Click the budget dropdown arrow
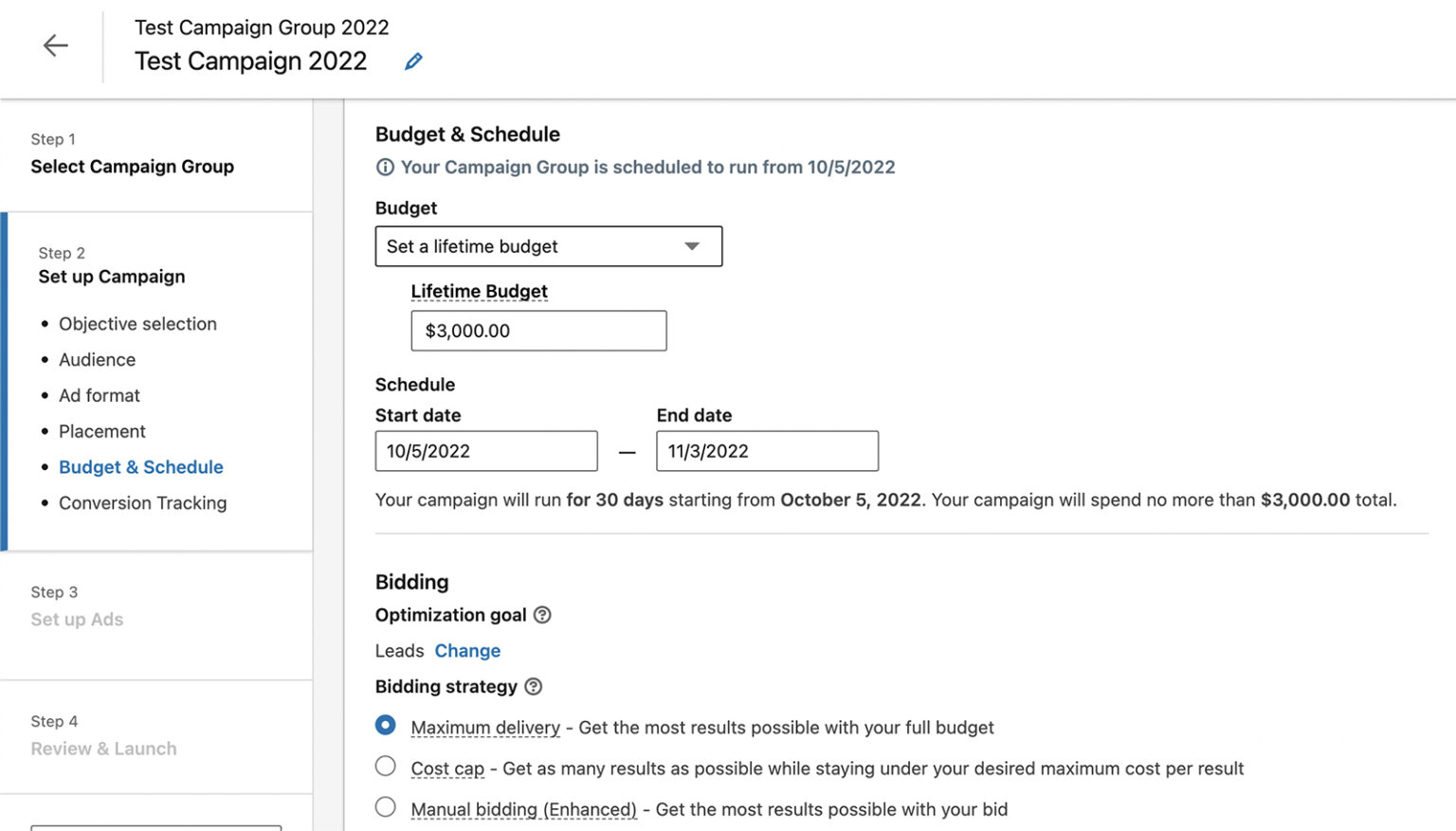This screenshot has width=1456, height=831. click(692, 246)
